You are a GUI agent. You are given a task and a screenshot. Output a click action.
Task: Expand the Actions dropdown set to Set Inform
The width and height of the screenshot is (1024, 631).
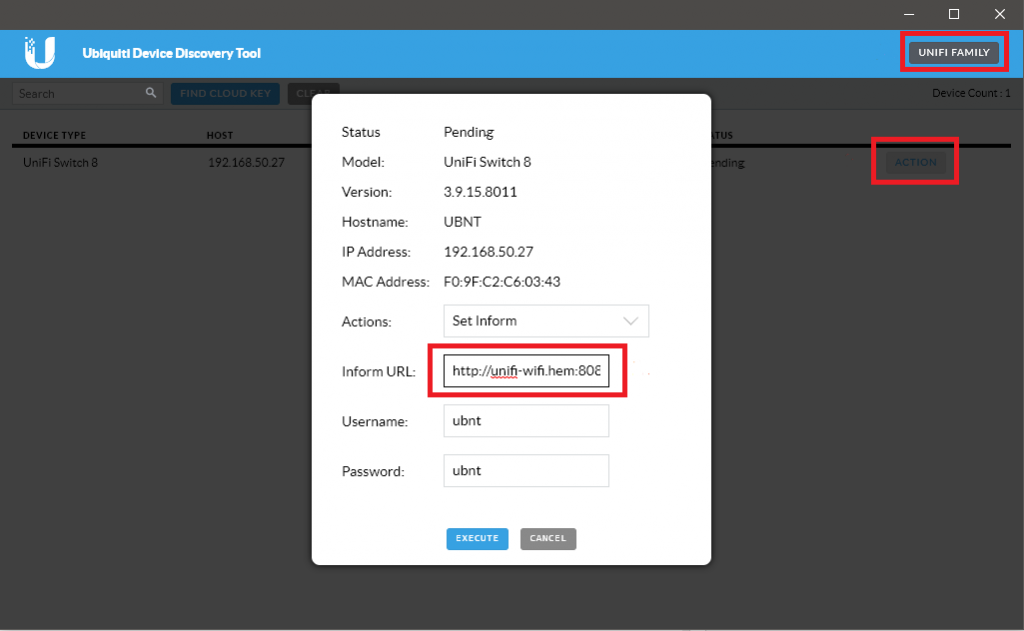tap(546, 321)
